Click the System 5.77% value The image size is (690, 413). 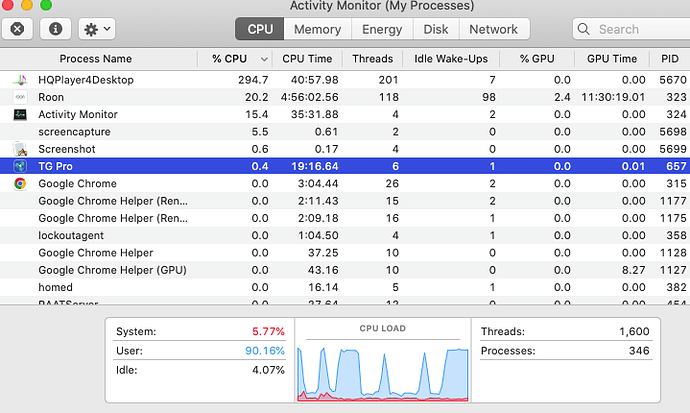tap(268, 331)
